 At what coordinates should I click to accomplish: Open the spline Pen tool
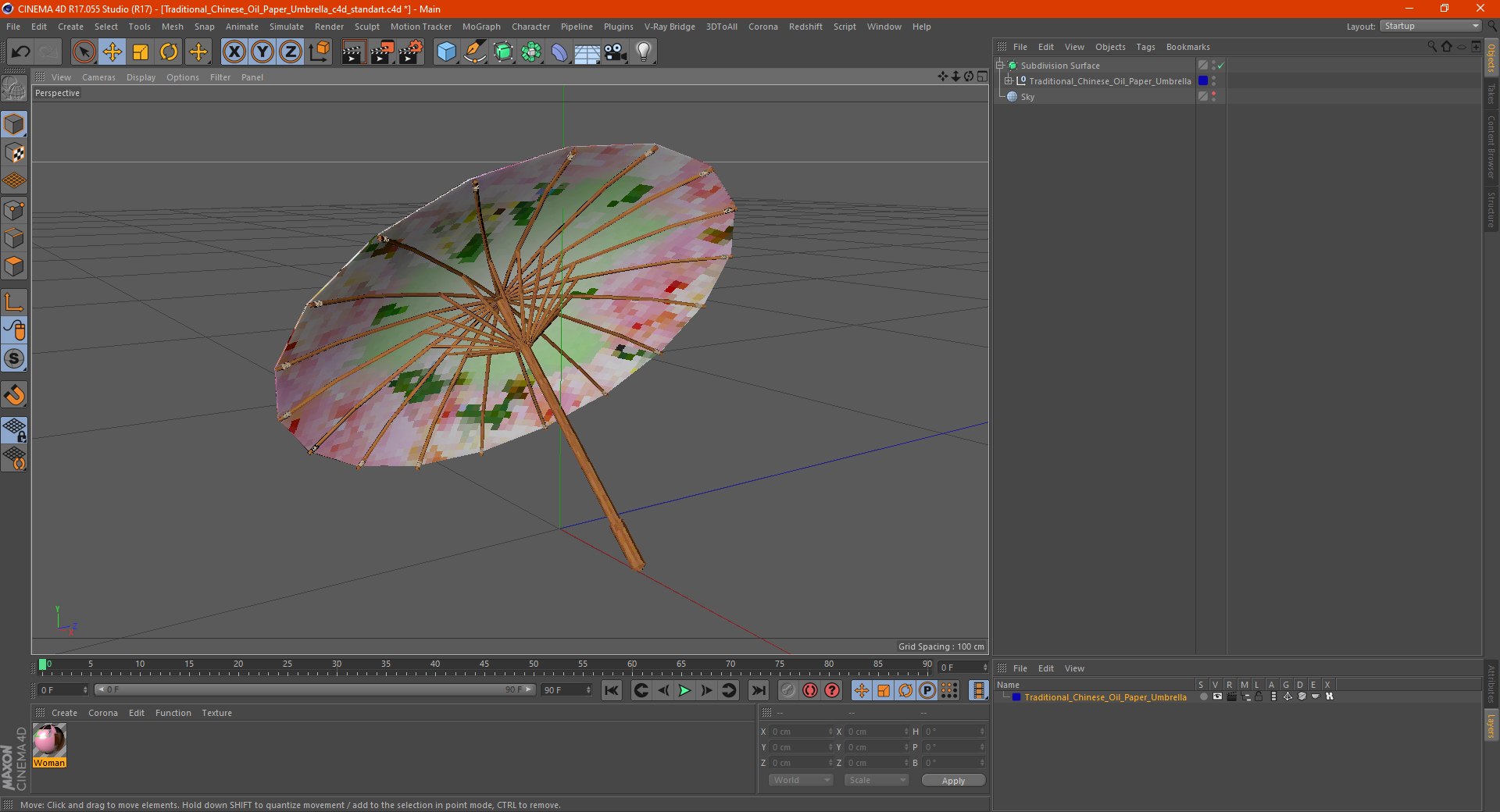click(x=474, y=52)
